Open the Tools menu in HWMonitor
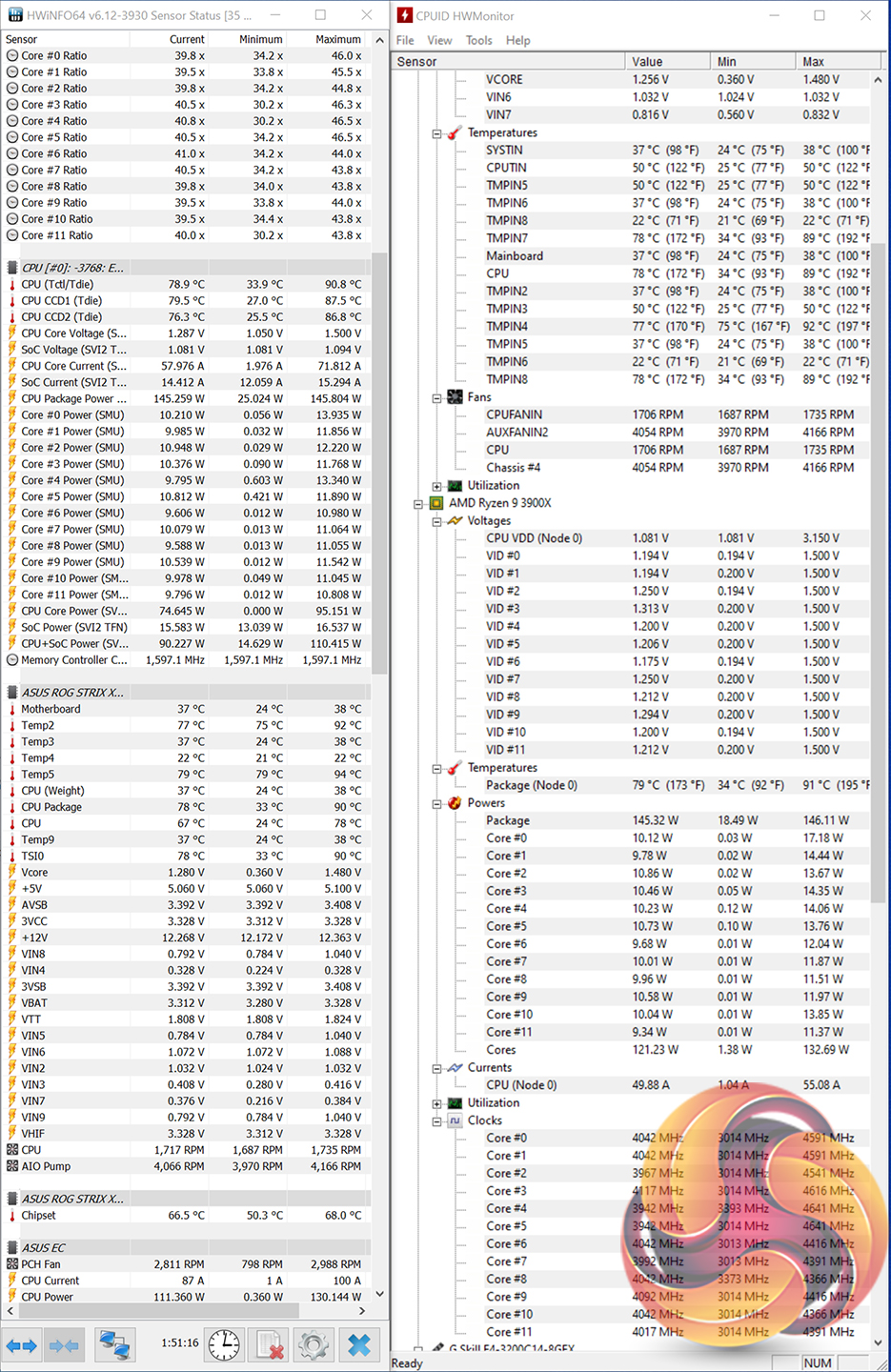 tap(479, 40)
